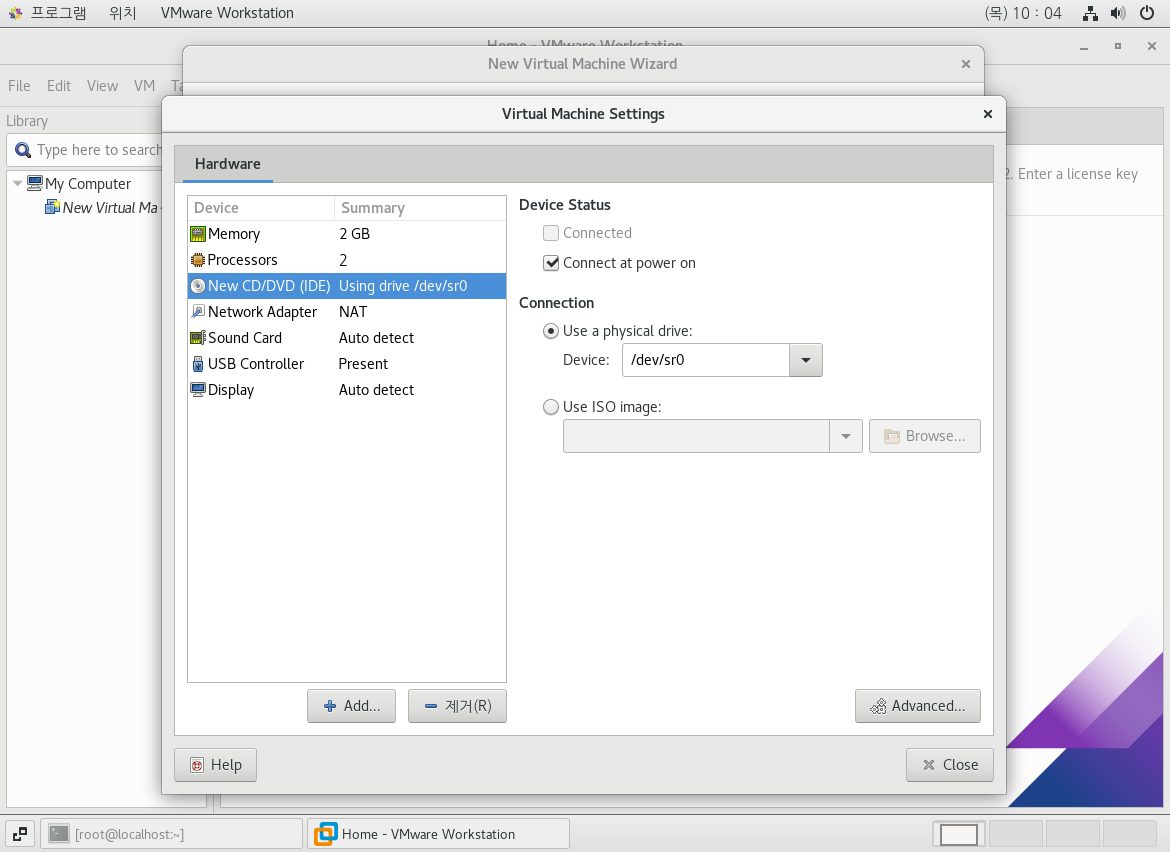The width and height of the screenshot is (1170, 852).
Task: Click the Network Adapter icon
Action: pyautogui.click(x=198, y=312)
